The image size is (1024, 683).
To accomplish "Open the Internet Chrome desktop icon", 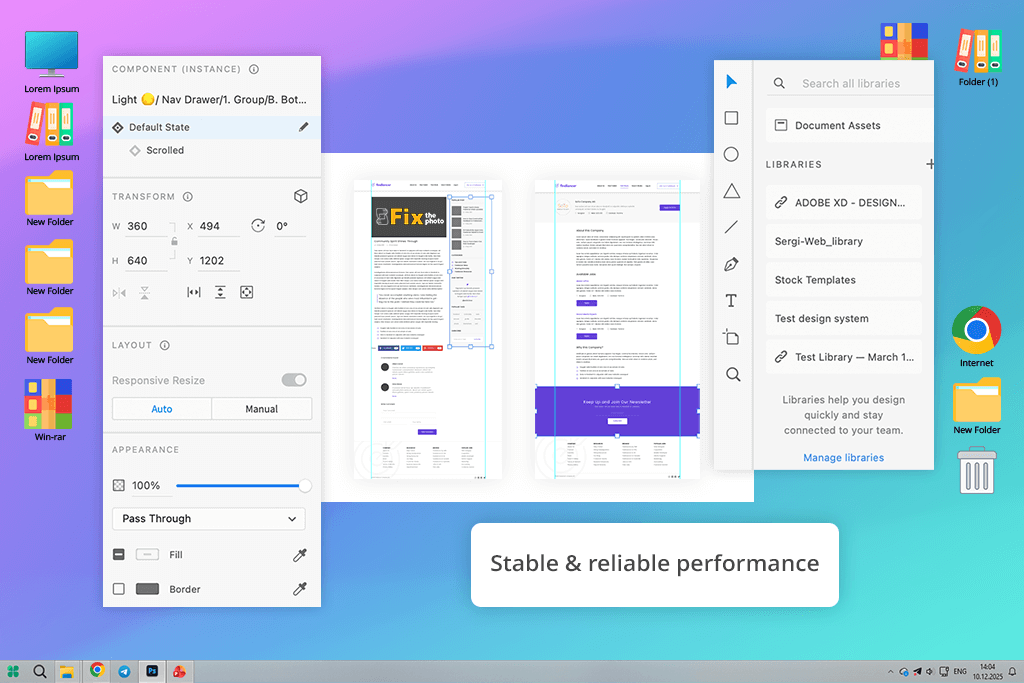I will point(976,337).
